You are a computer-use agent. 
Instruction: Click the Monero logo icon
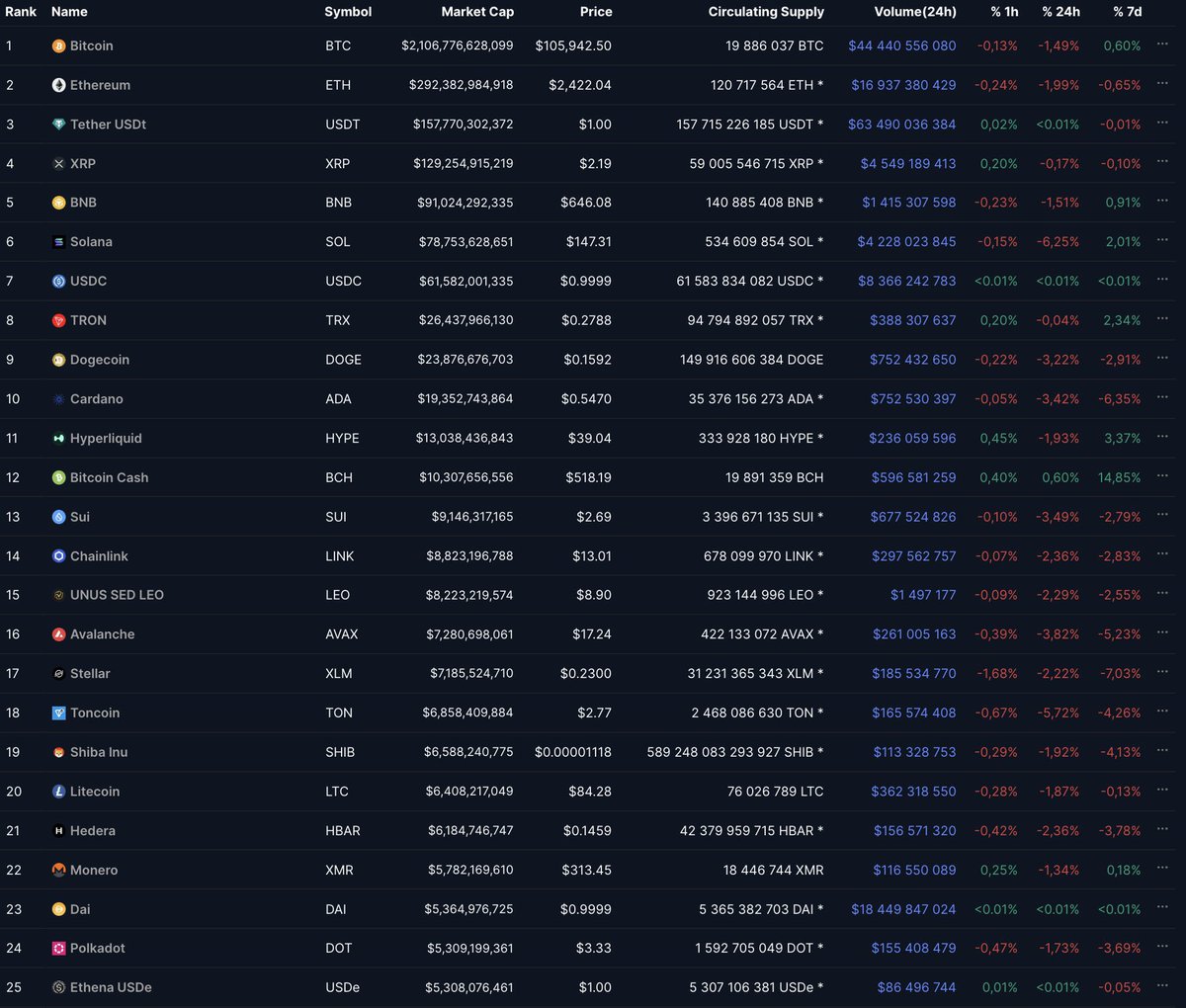pos(58,870)
